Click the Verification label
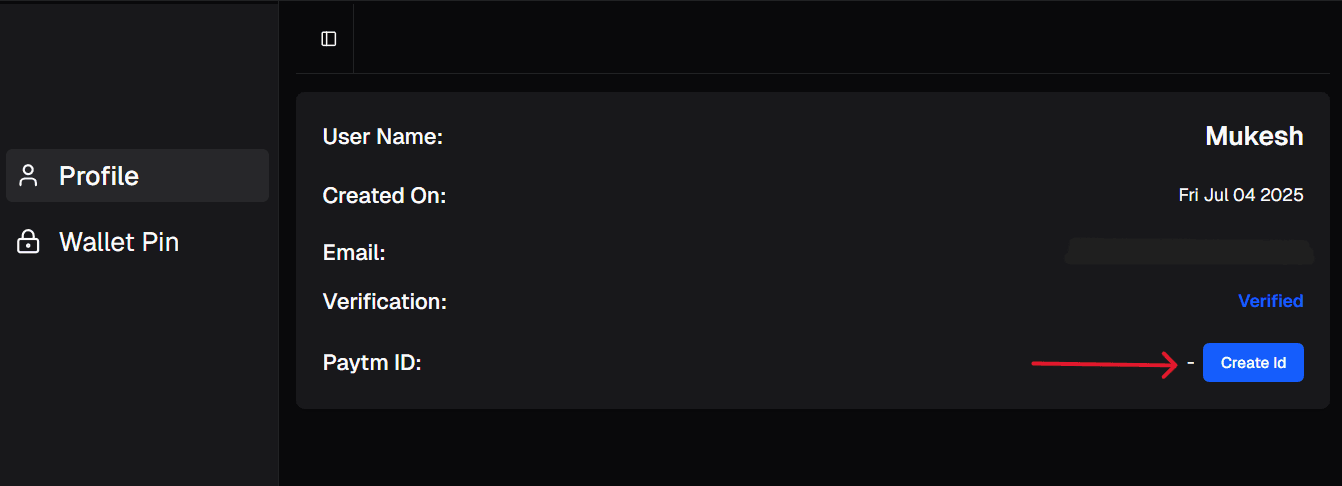This screenshot has height=486, width=1342. pos(384,301)
